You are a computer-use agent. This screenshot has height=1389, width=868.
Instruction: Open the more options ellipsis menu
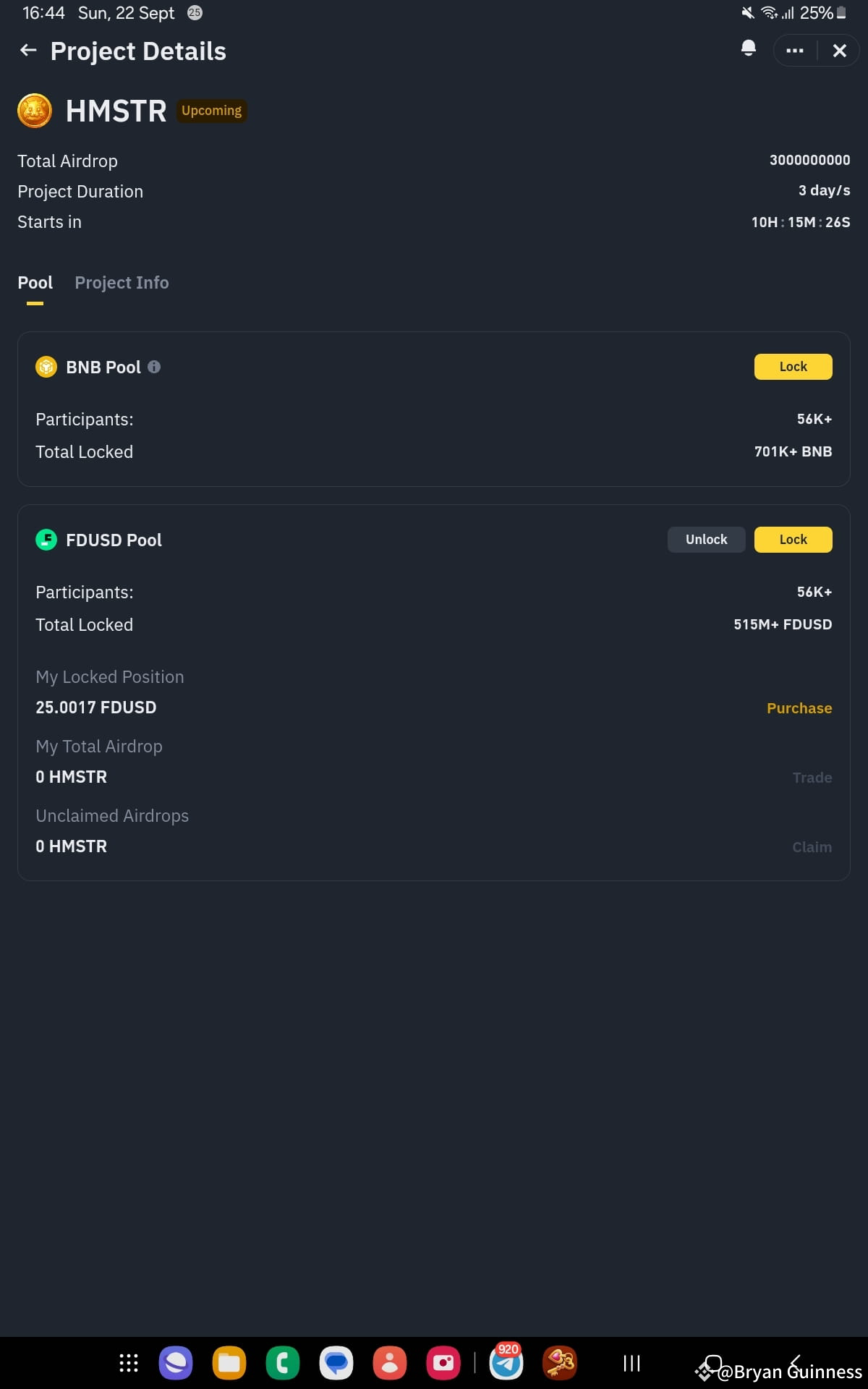794,51
